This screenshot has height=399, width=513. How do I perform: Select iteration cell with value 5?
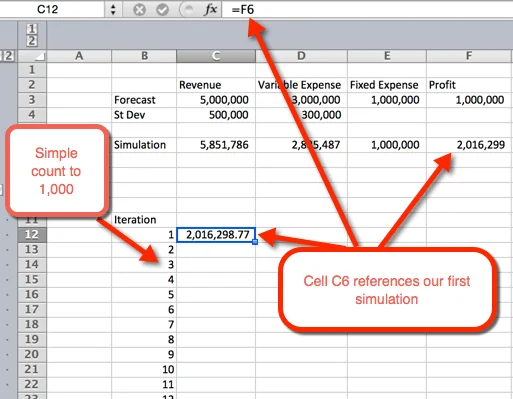click(144, 295)
